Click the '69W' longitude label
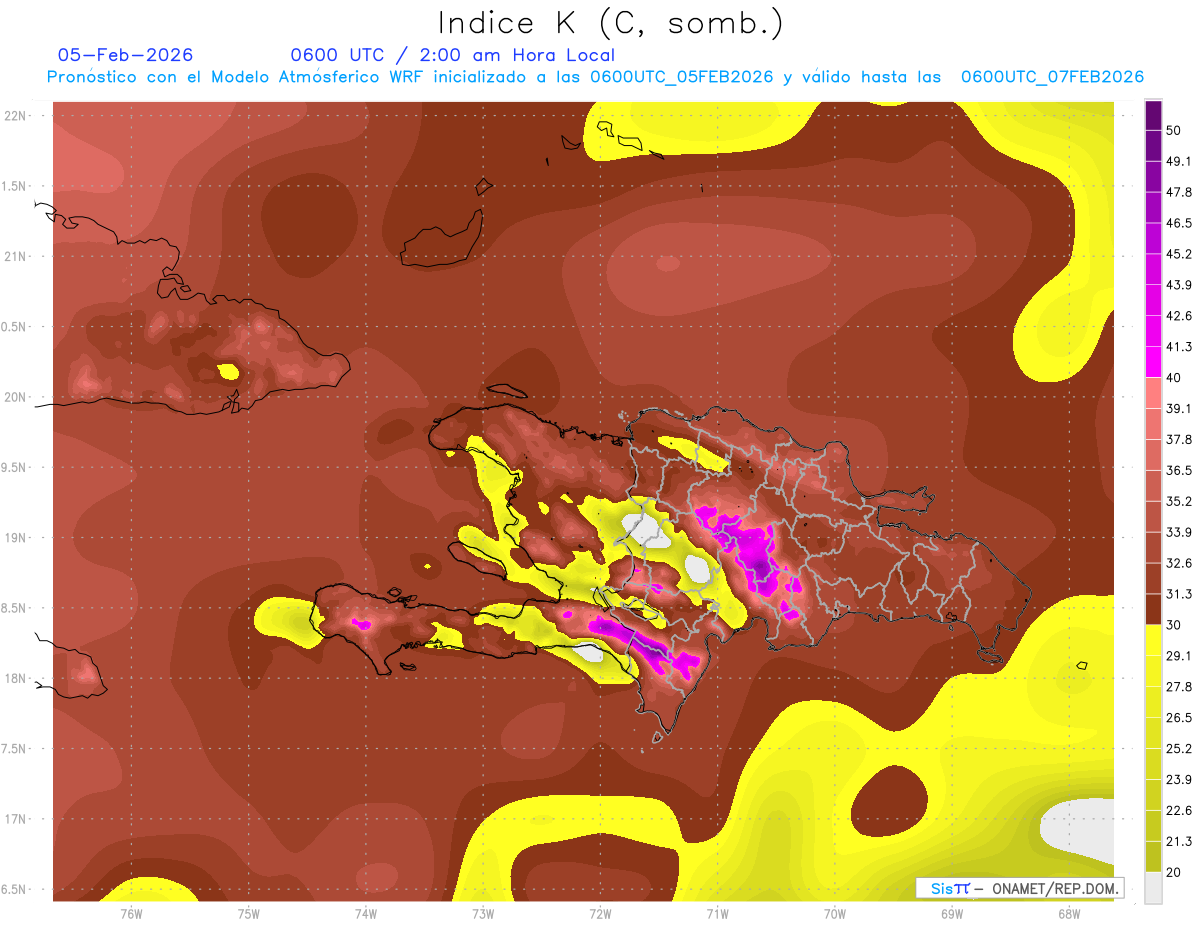 click(952, 912)
